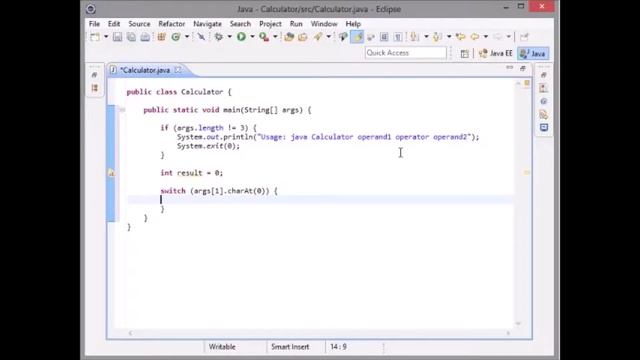640x360 pixels.
Task: Toggle the Pin Editor icon
Action: pos(524,37)
